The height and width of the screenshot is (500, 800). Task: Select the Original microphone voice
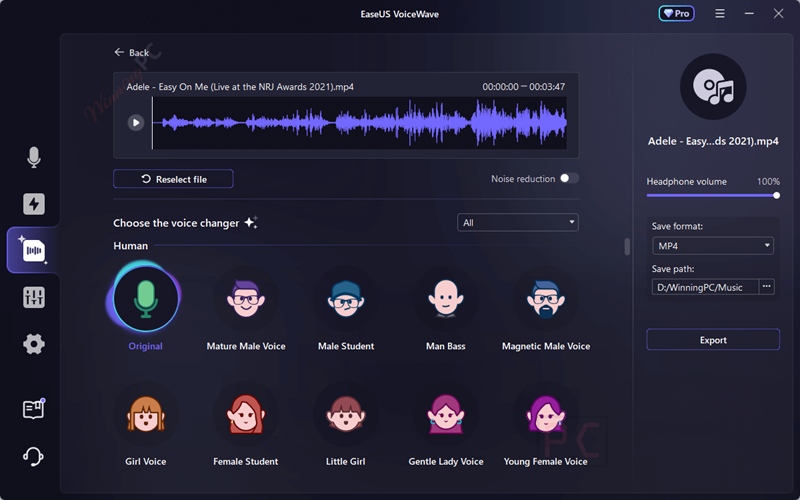[x=146, y=299]
